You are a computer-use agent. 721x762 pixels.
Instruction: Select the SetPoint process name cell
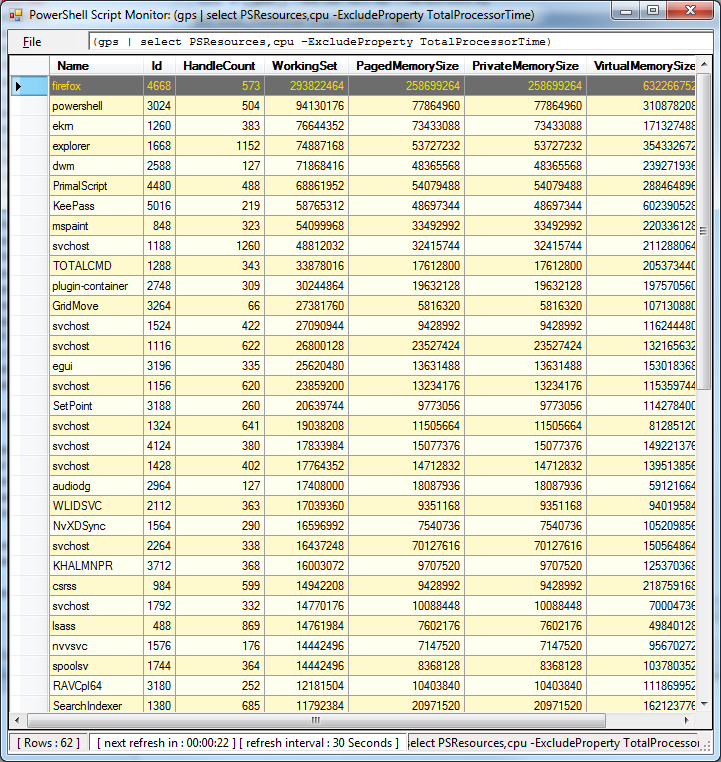coord(96,406)
